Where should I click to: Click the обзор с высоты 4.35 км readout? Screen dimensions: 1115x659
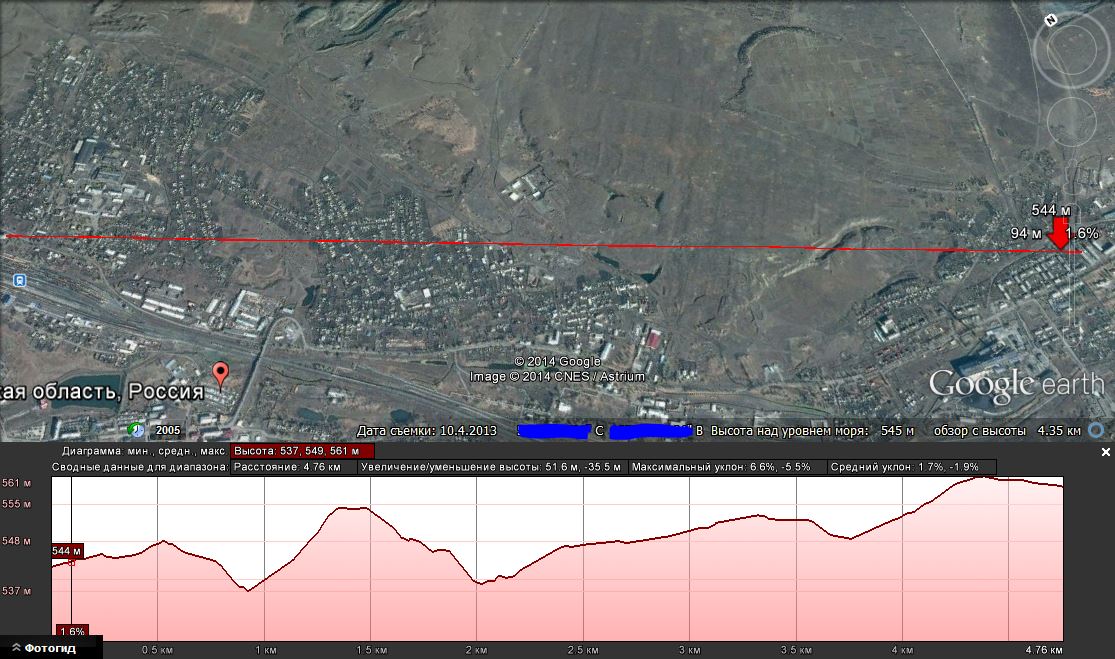pyautogui.click(x=1007, y=431)
